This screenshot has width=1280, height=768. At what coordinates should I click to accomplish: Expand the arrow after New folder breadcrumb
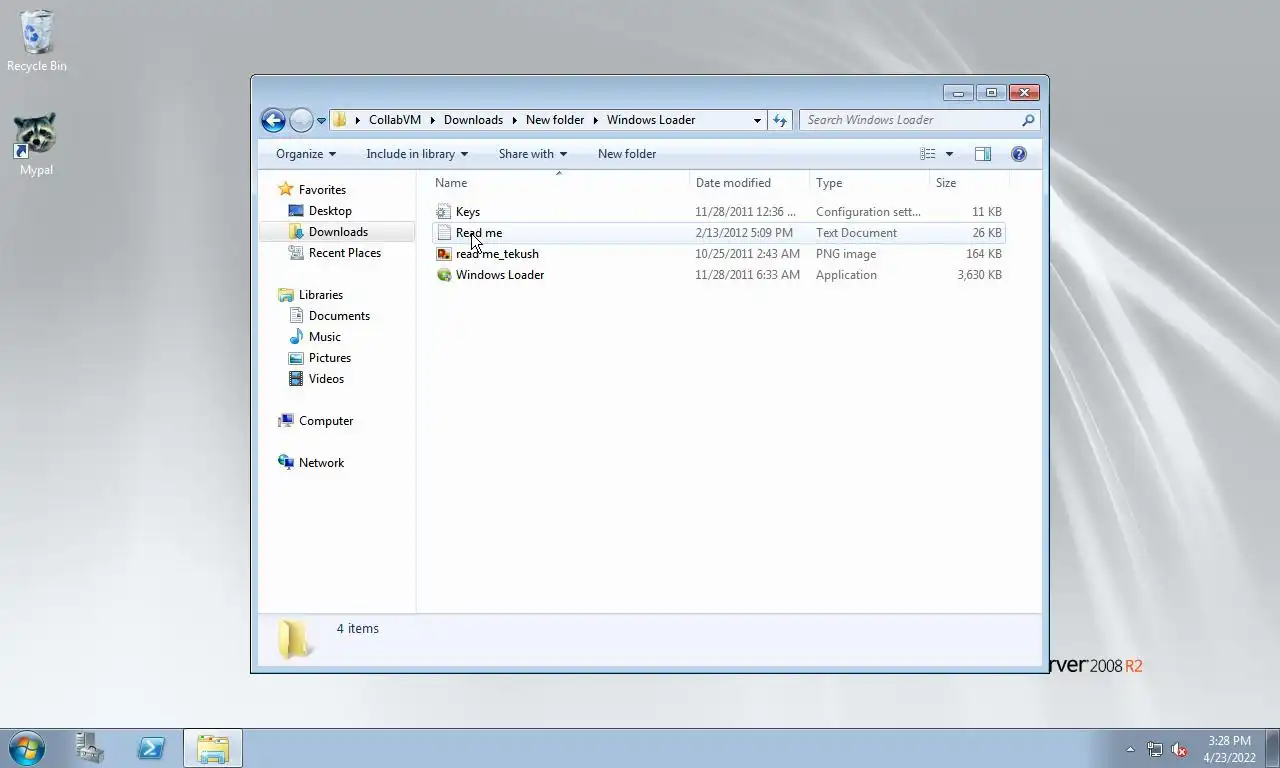pos(596,120)
